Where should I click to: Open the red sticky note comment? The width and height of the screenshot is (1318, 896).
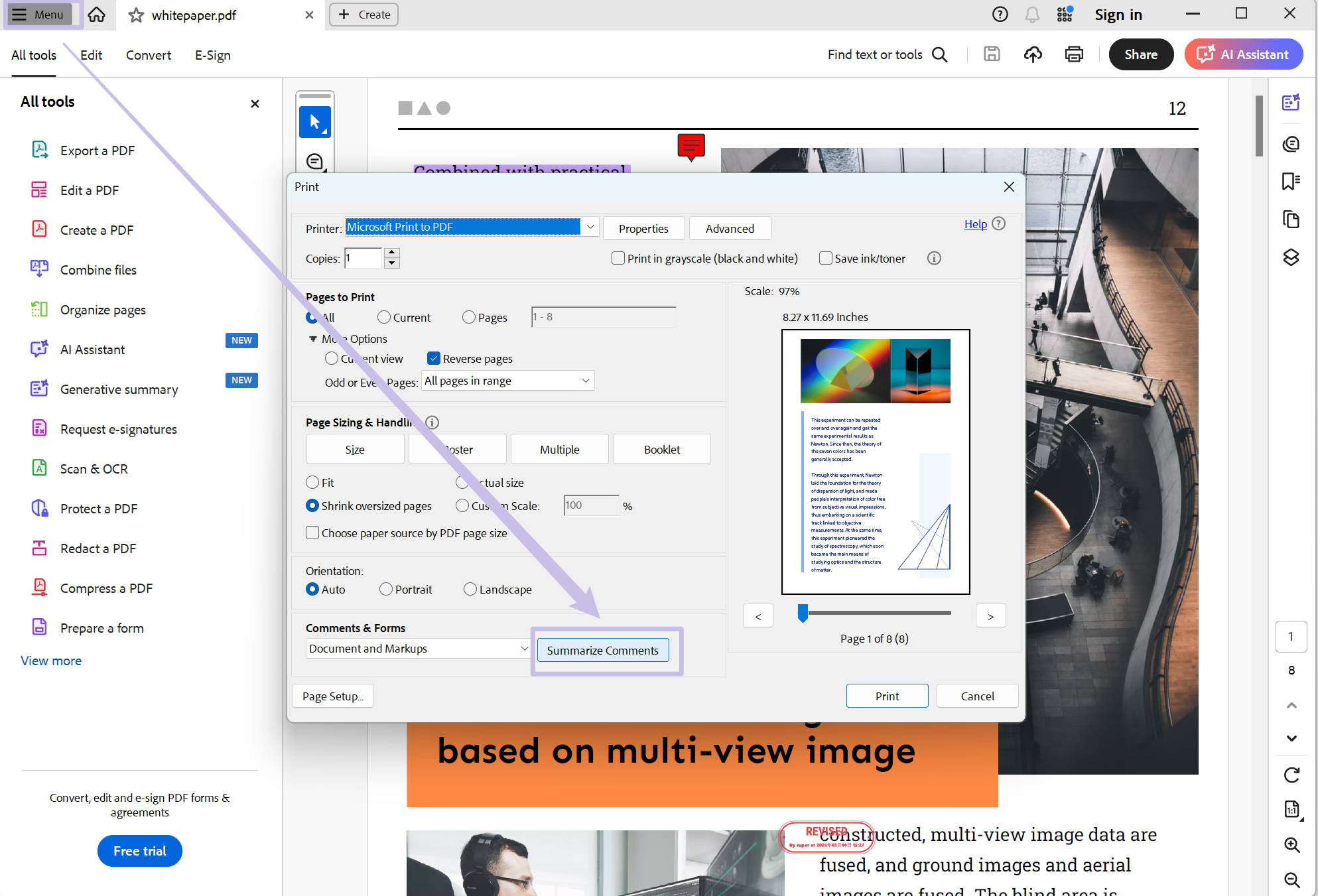(x=691, y=147)
